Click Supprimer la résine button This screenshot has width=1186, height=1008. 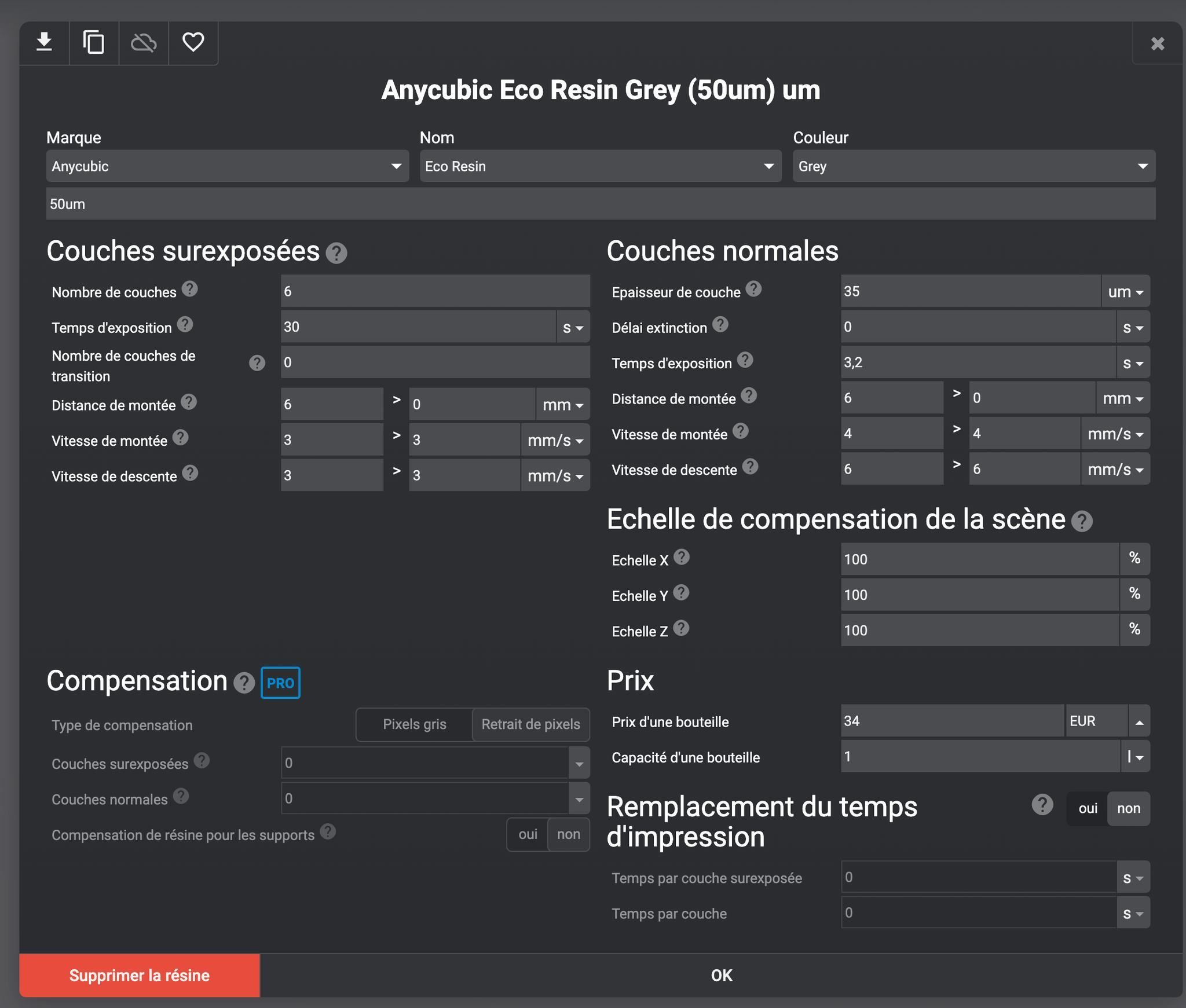[140, 976]
